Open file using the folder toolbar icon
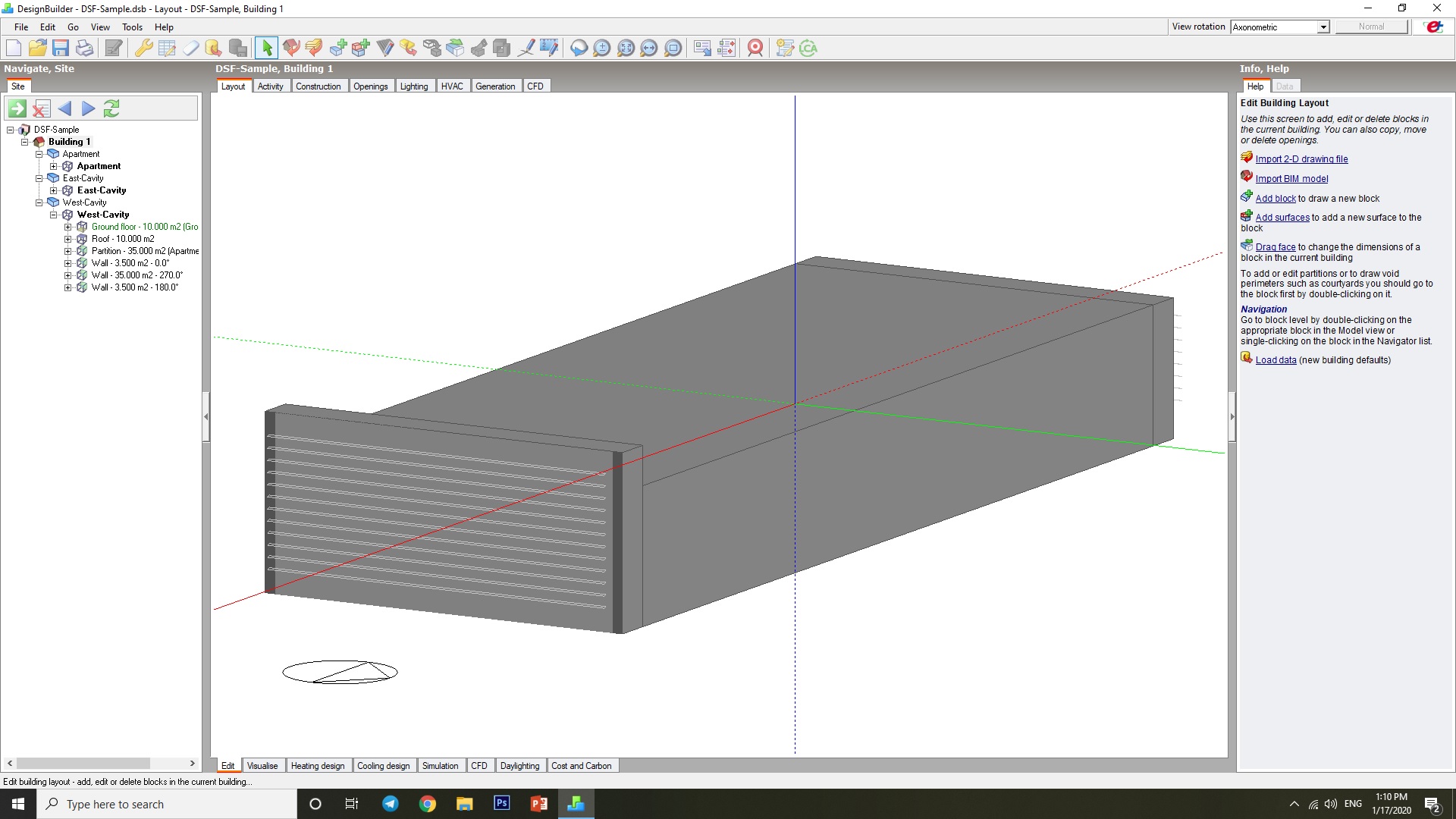The image size is (1456, 819). point(37,48)
